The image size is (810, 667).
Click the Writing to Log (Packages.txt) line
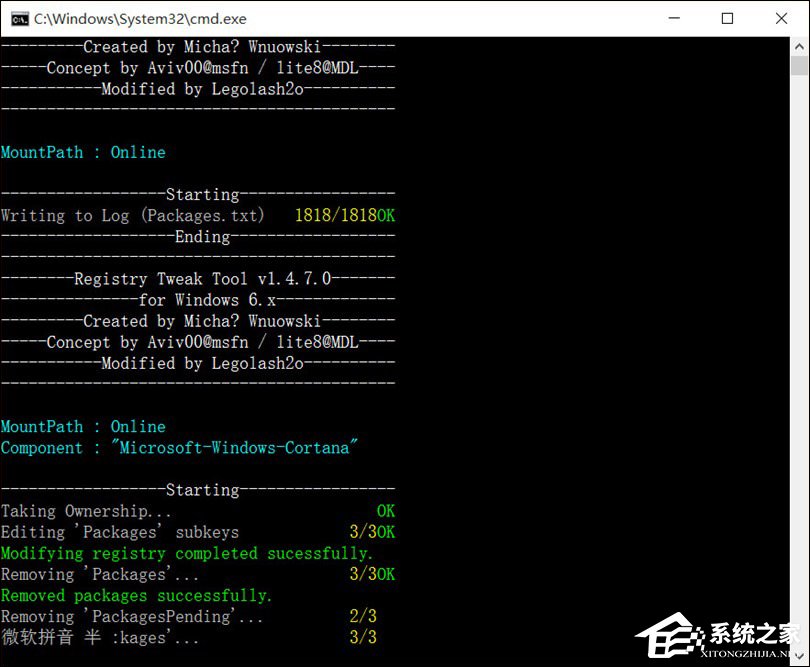(130, 215)
